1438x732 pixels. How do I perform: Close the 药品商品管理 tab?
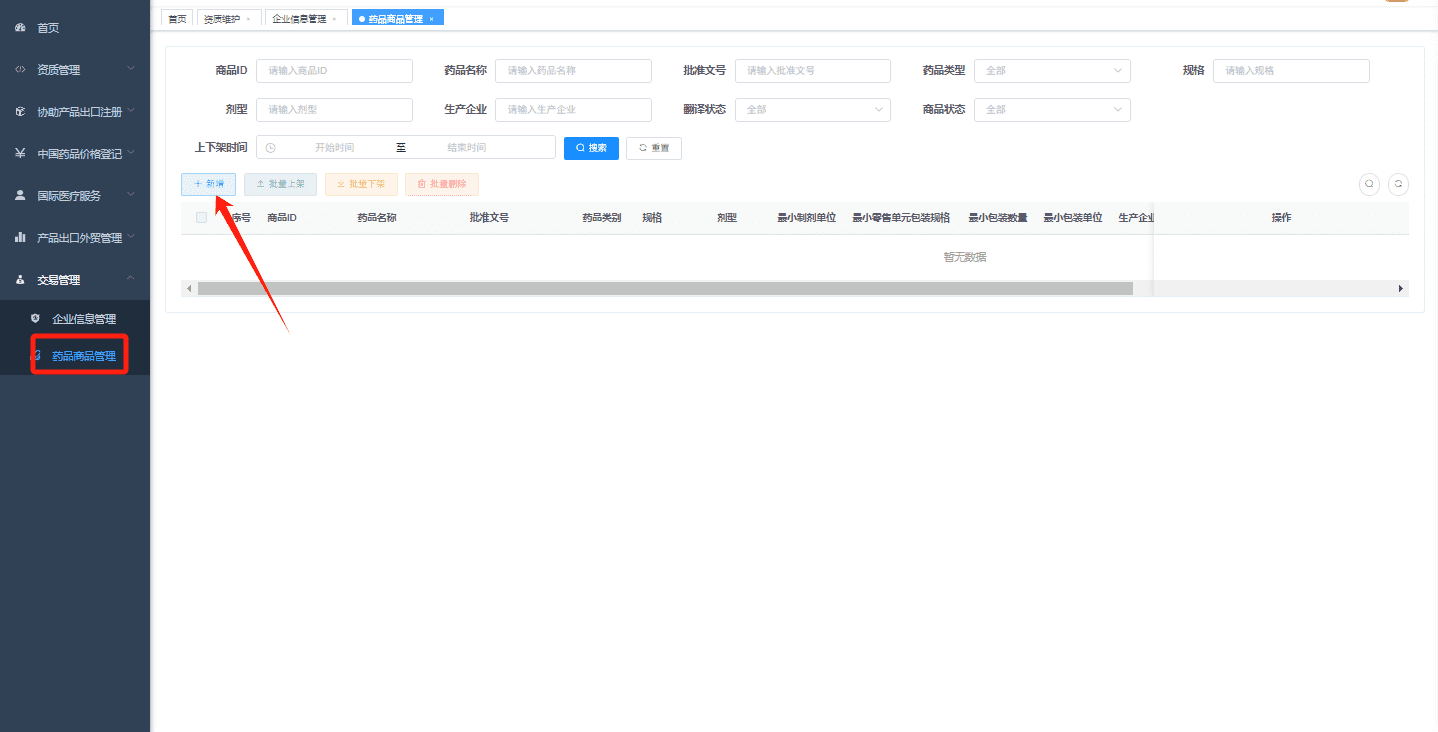tap(431, 19)
